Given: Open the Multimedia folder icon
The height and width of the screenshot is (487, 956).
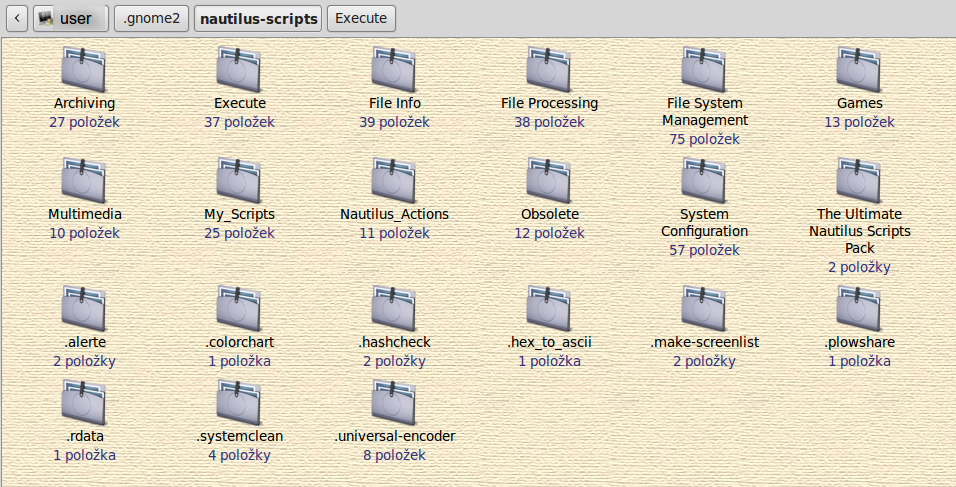Looking at the screenshot, I should [84, 180].
